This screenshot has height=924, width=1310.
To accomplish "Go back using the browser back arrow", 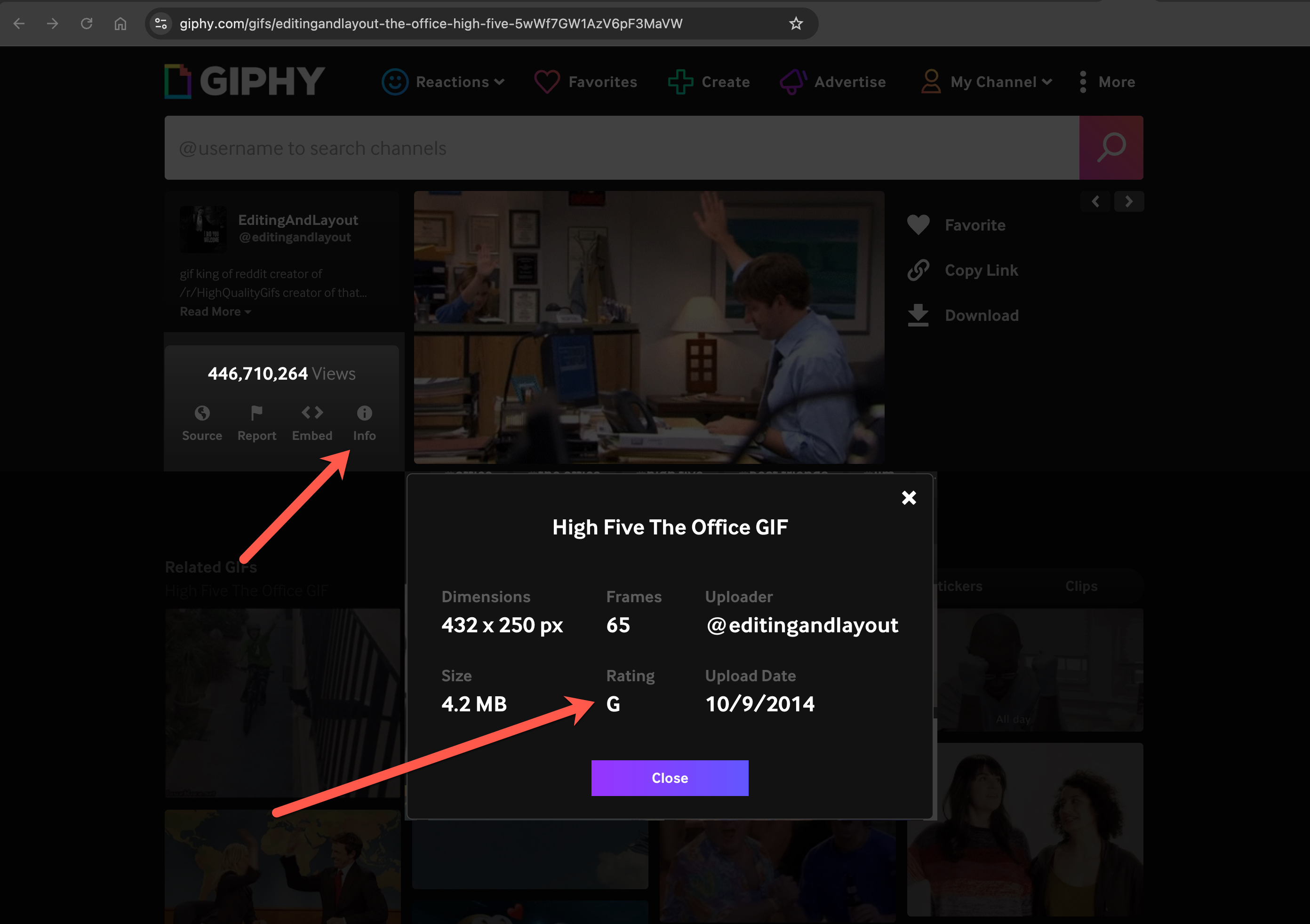I will [x=19, y=24].
